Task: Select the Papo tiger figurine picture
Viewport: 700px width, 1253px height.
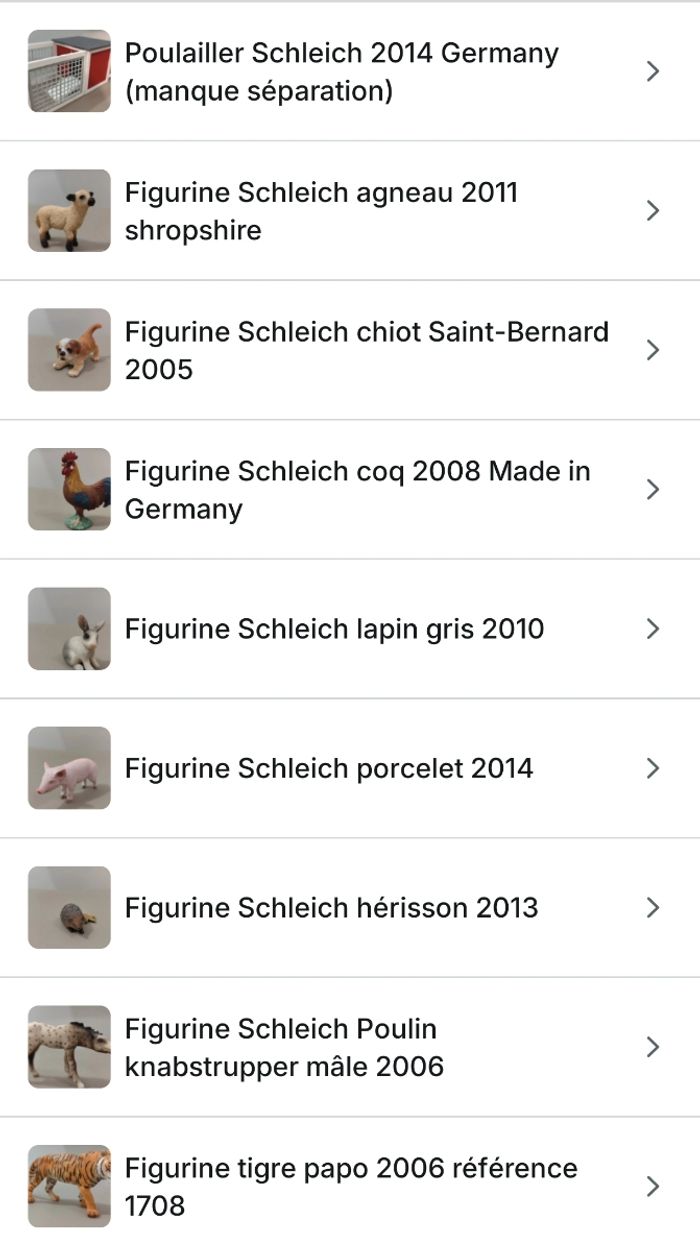Action: point(69,1186)
